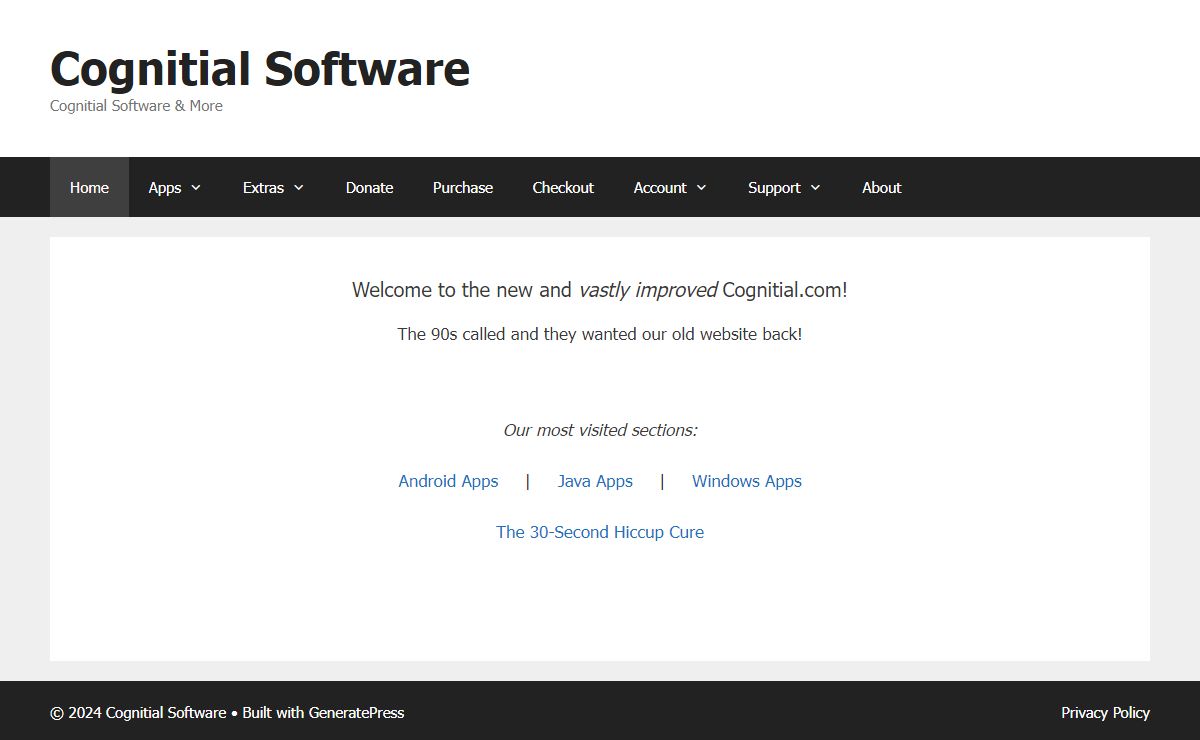The image size is (1200, 740).
Task: Select Purchase in the navigation bar
Action: pyautogui.click(x=462, y=187)
